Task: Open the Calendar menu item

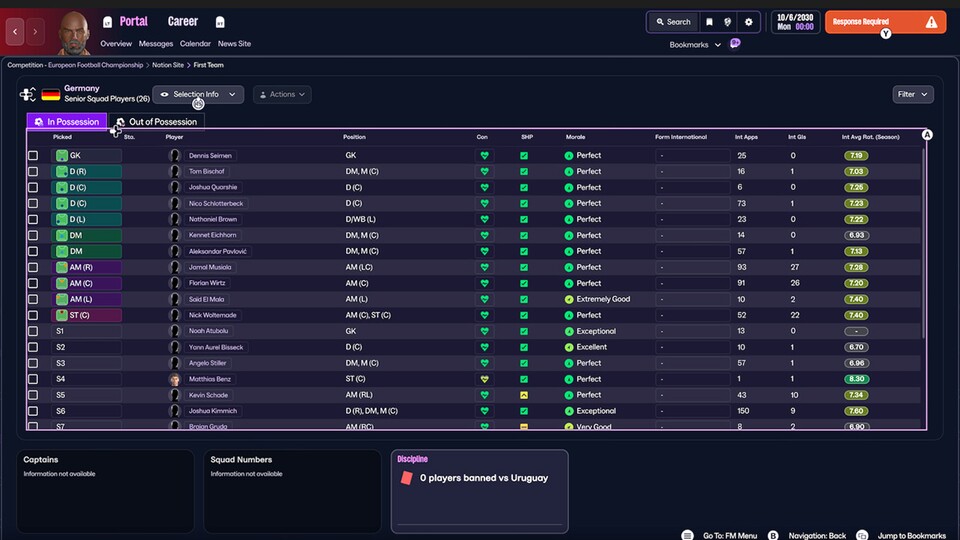Action: click(x=195, y=43)
